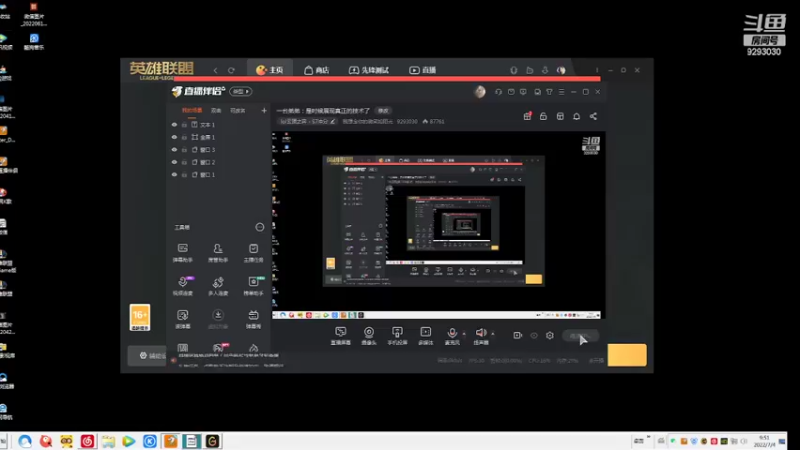Toggle visibility of the 窗口 3 source

point(174,149)
